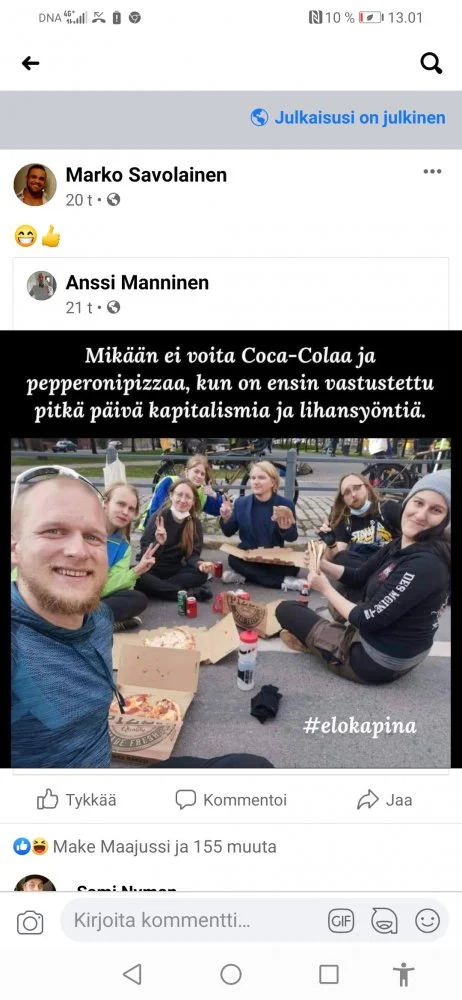Tap the camera icon in comment bar
This screenshot has height=1000, width=462.
tap(30, 922)
